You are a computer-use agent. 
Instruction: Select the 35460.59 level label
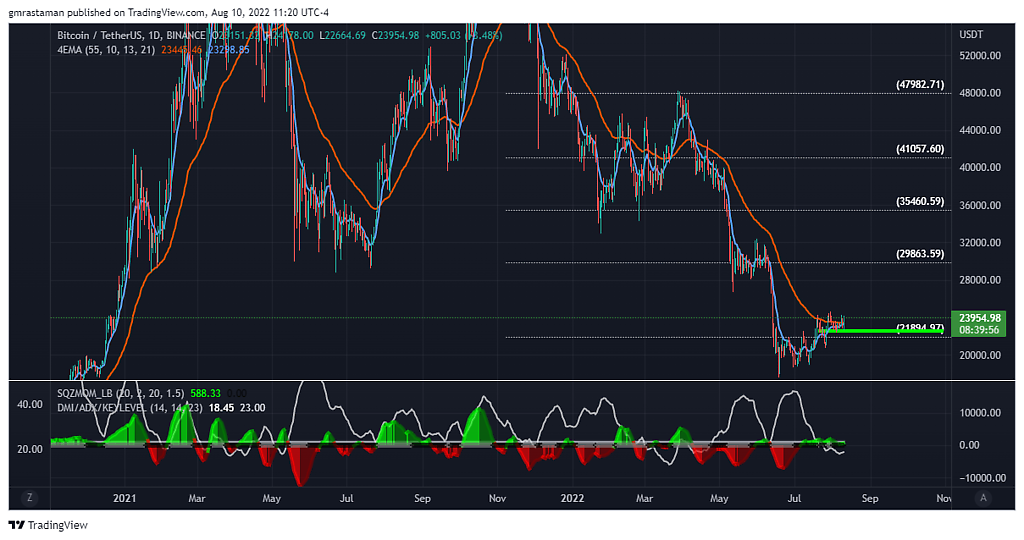pyautogui.click(x=920, y=201)
